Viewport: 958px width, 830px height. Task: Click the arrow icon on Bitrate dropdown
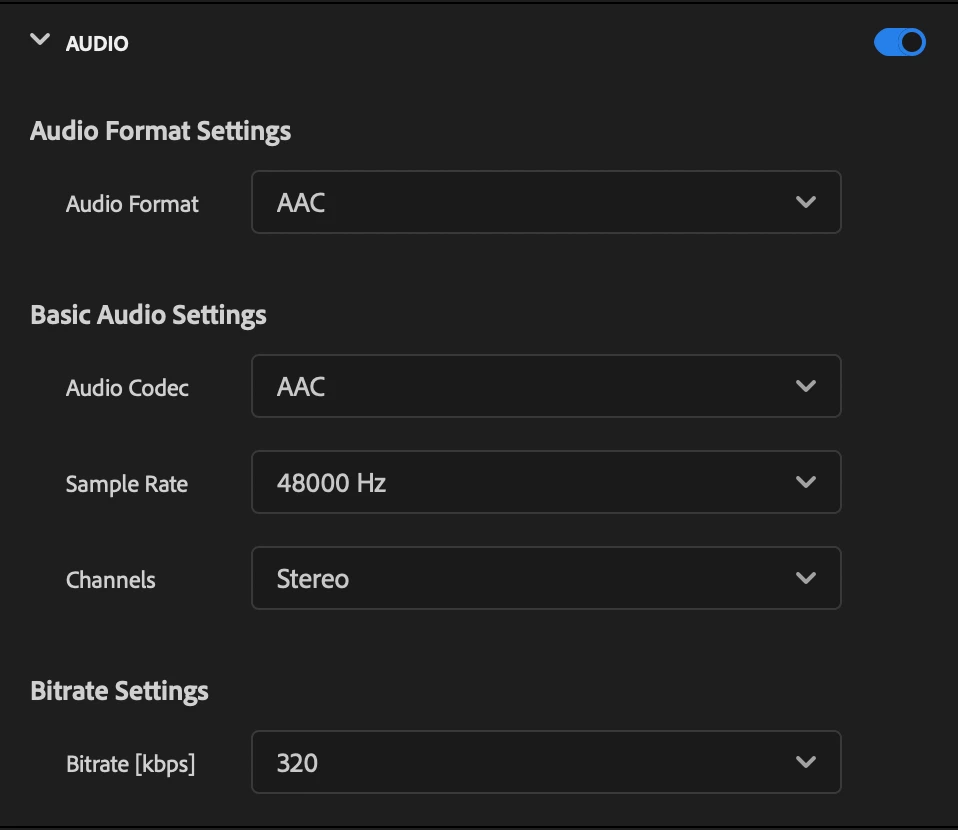pos(806,762)
